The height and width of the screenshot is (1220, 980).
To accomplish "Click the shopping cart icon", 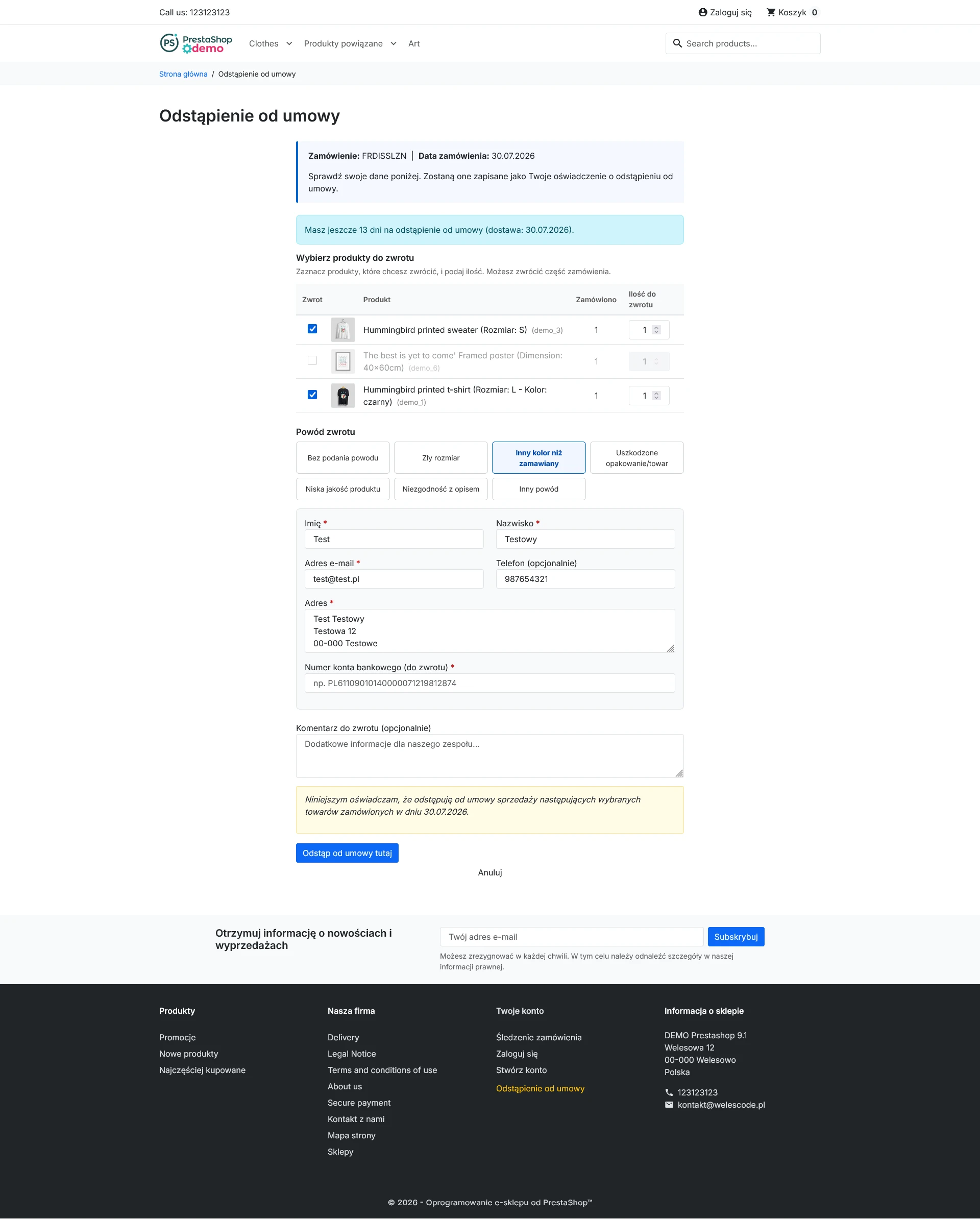I will pyautogui.click(x=771, y=12).
